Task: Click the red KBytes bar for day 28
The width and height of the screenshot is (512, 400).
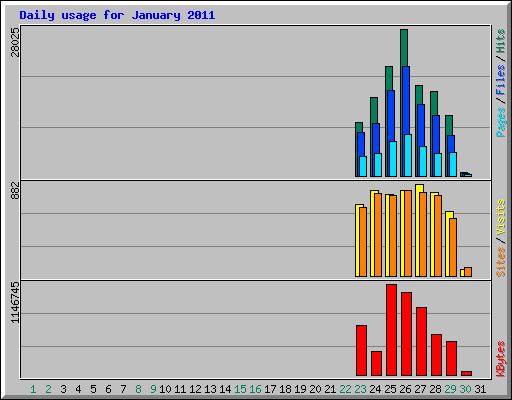Action: [x=437, y=355]
